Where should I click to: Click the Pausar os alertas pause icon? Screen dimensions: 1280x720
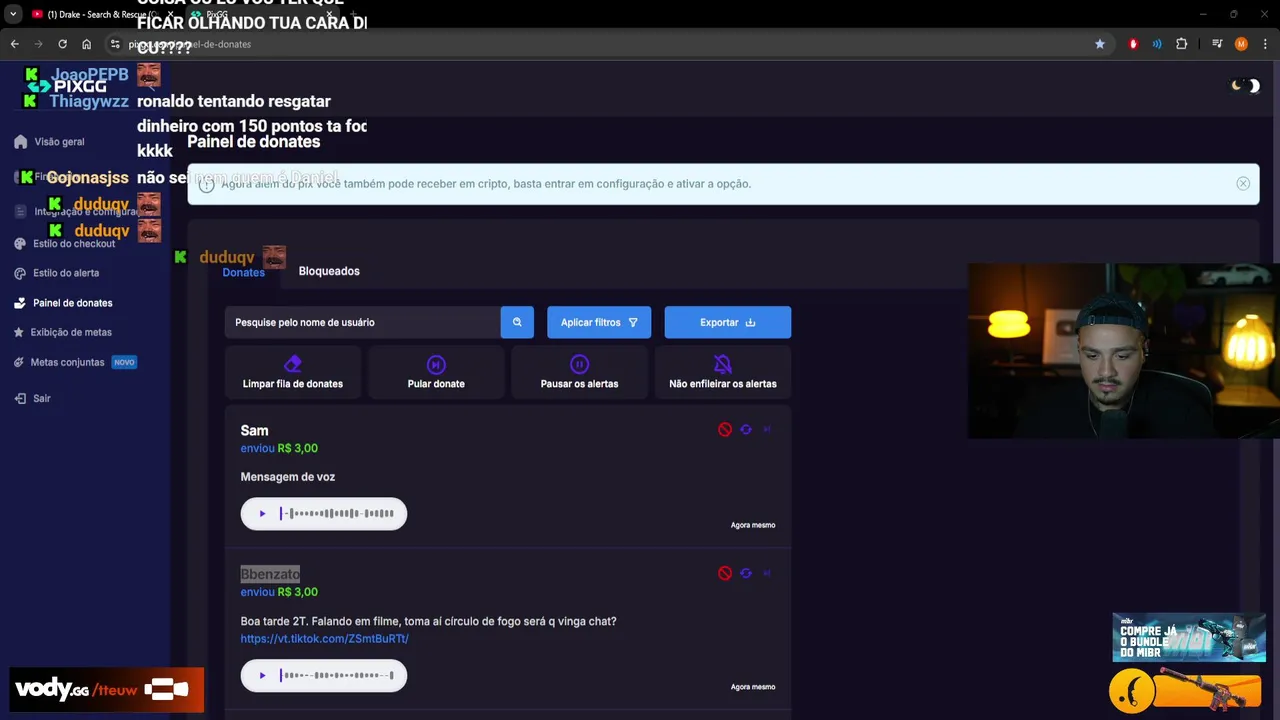[x=579, y=364]
